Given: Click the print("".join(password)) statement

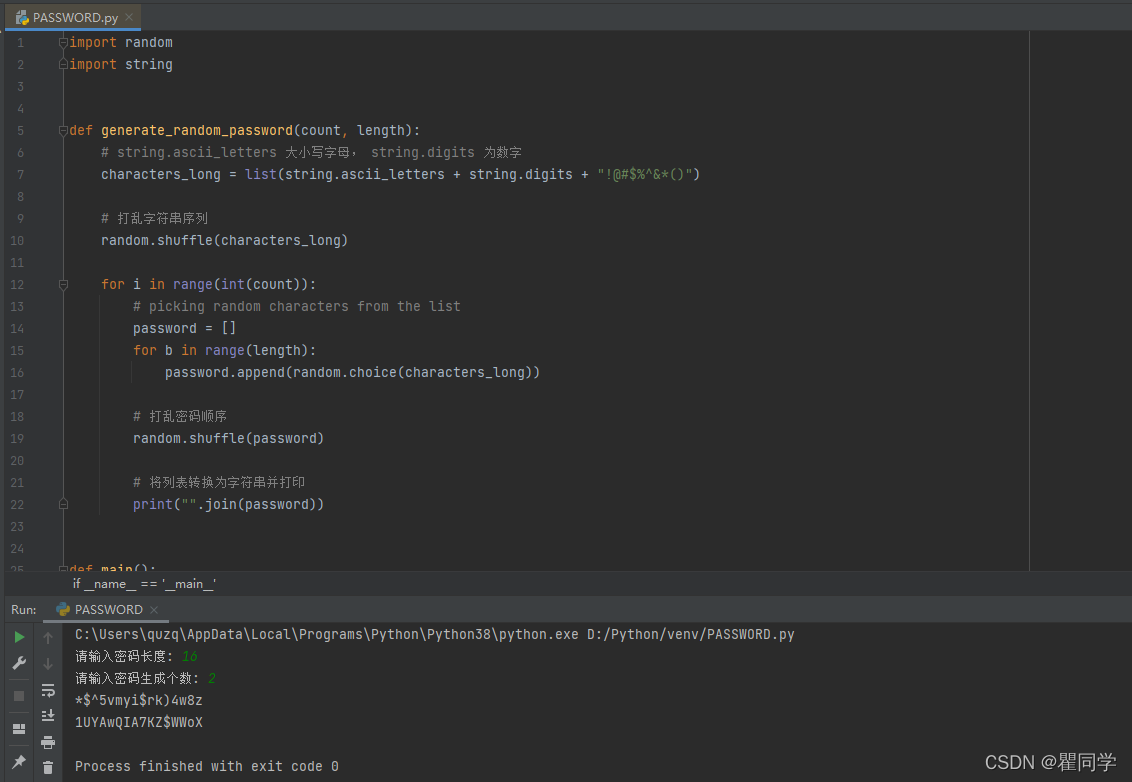Looking at the screenshot, I should click(228, 504).
